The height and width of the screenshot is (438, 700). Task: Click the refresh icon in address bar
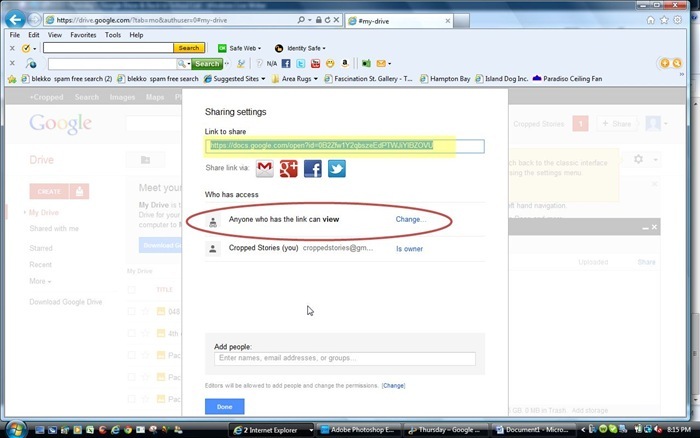tap(327, 20)
